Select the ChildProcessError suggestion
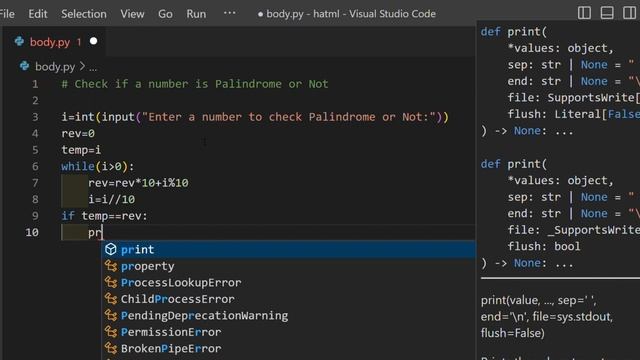 click(288, 299)
